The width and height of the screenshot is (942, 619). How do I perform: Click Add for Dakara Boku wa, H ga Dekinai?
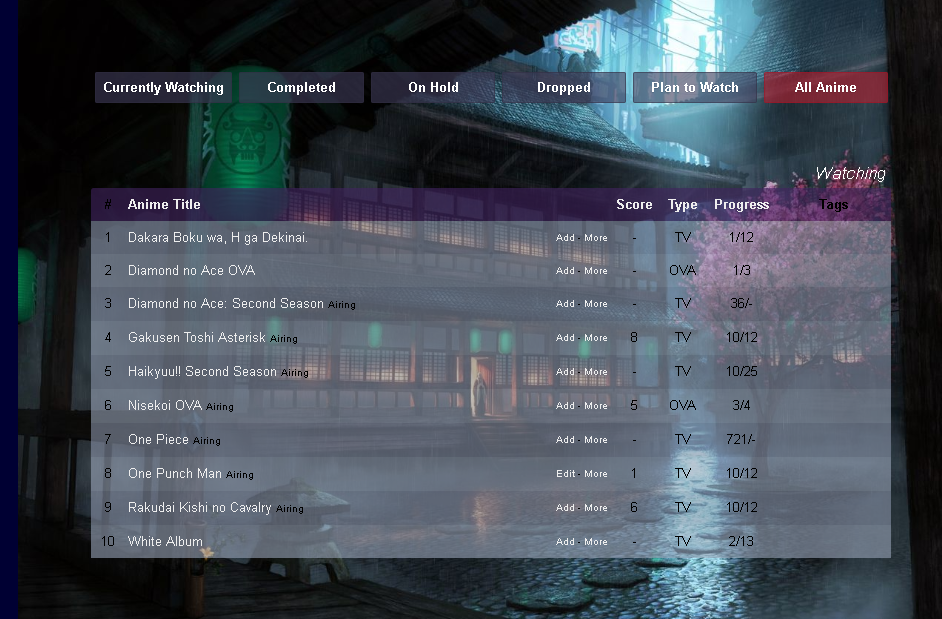565,238
